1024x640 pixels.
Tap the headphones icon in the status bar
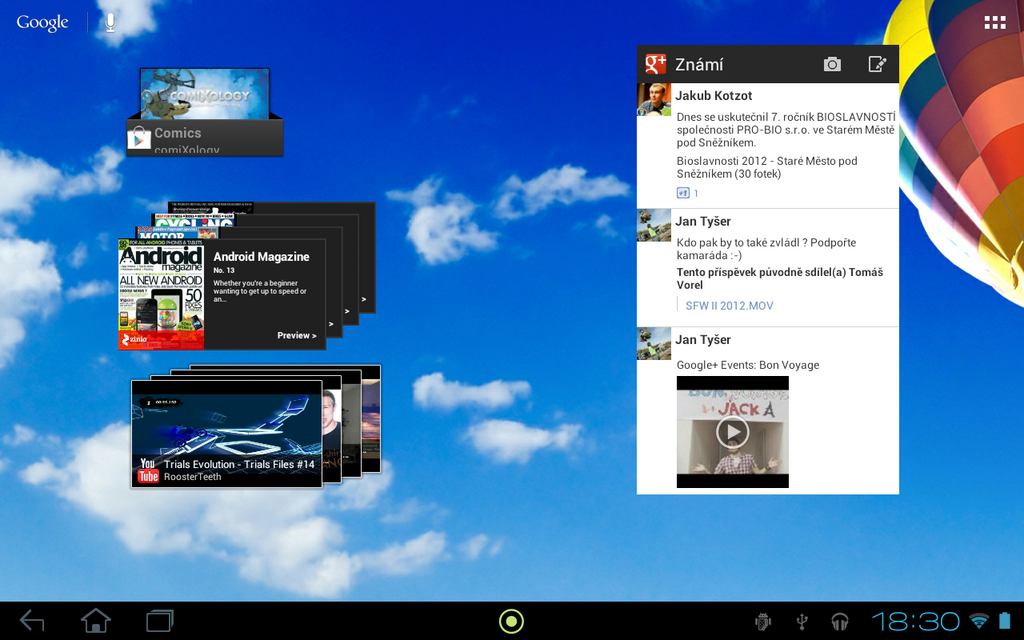[838, 620]
